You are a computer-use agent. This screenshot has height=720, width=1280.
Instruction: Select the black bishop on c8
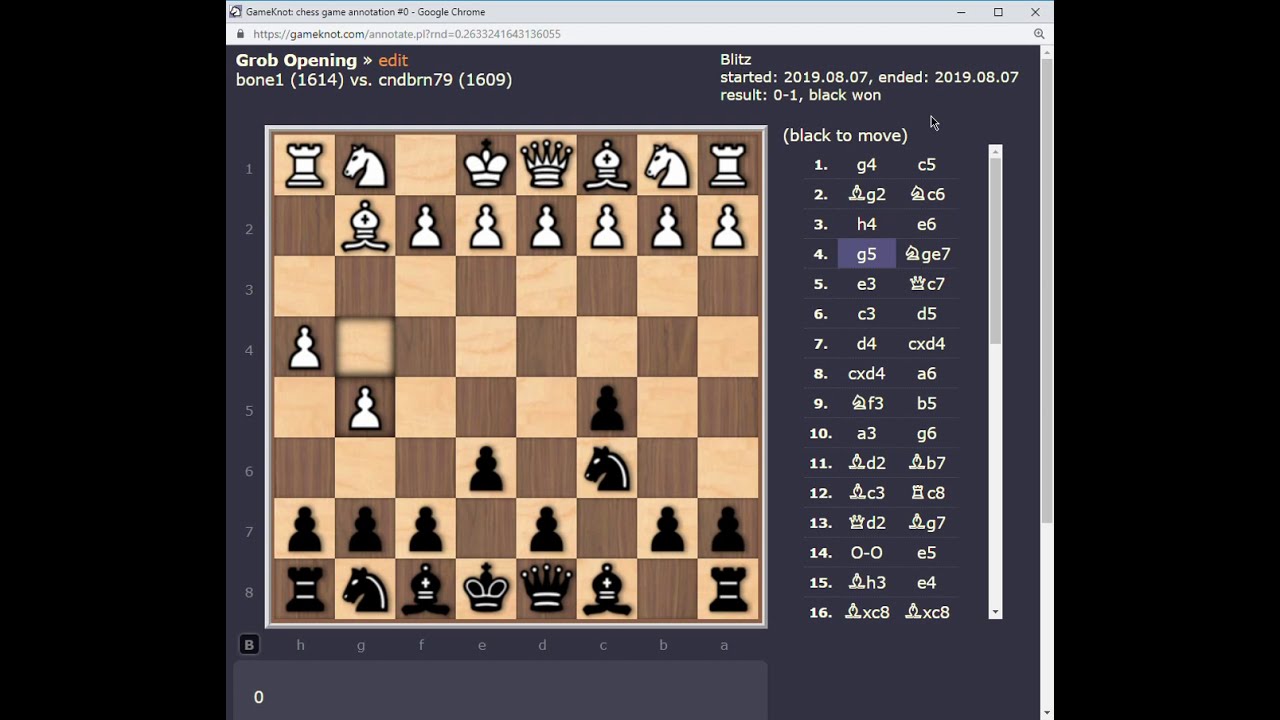pos(607,589)
